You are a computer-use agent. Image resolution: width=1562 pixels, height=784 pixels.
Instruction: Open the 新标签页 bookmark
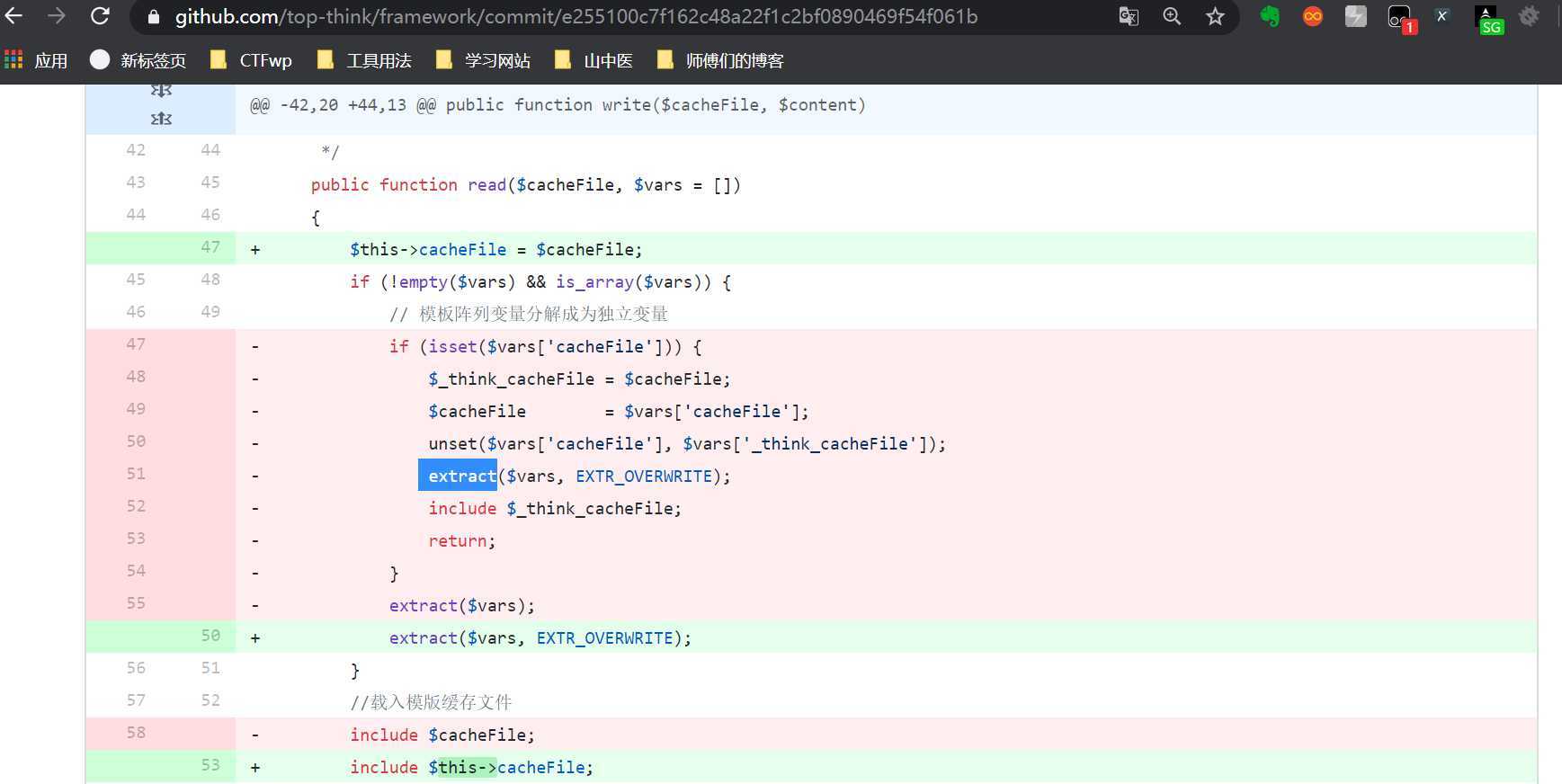pos(138,60)
